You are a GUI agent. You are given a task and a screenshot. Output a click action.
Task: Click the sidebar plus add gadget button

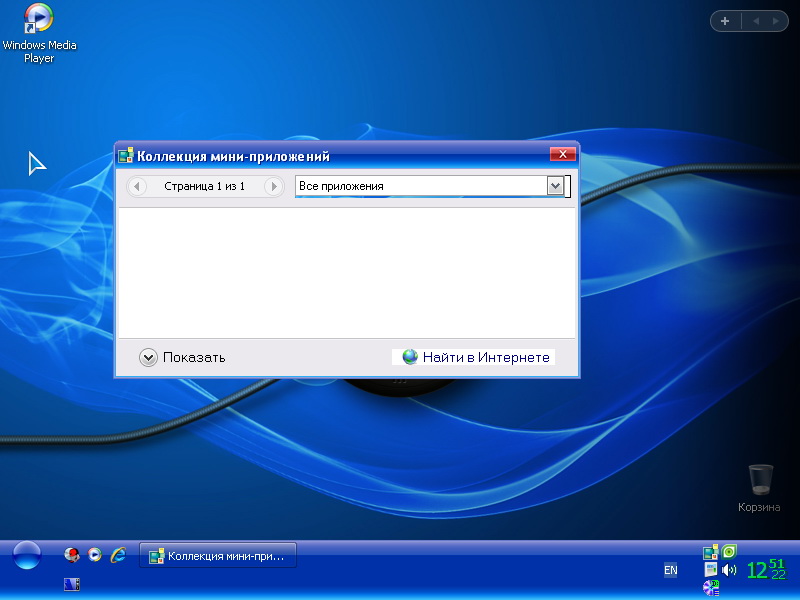(725, 21)
